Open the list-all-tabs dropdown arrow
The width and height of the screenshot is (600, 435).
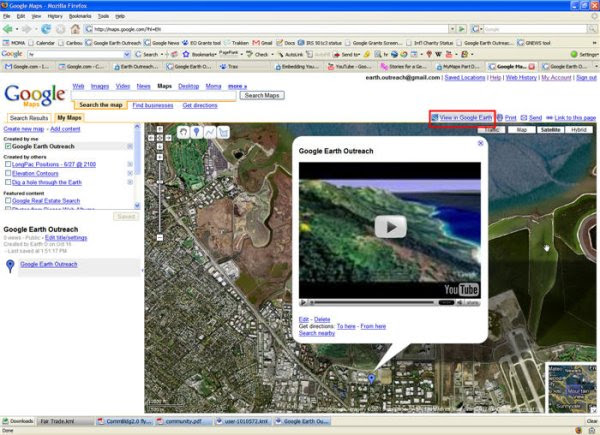[597, 67]
